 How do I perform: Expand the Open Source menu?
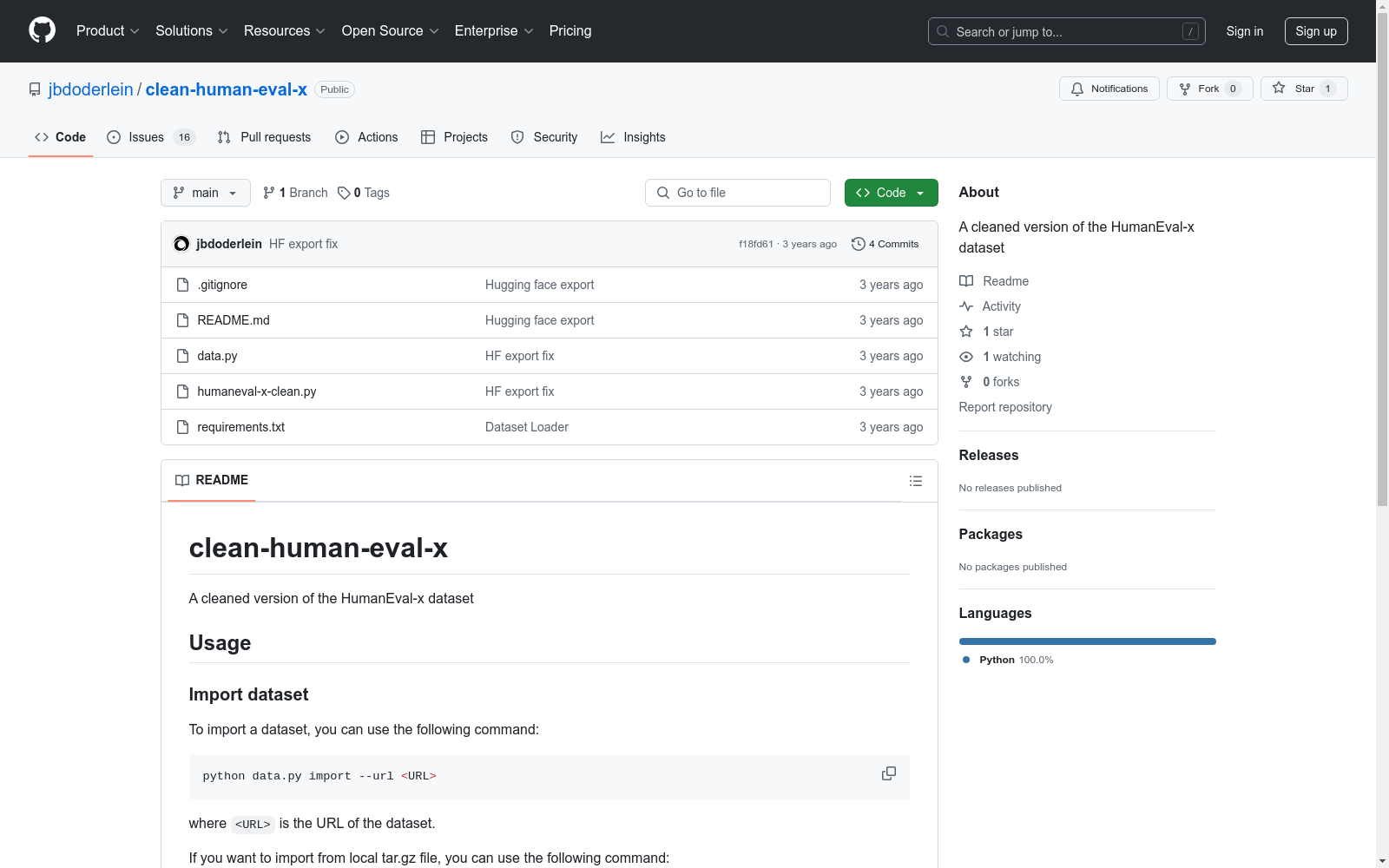coord(391,31)
